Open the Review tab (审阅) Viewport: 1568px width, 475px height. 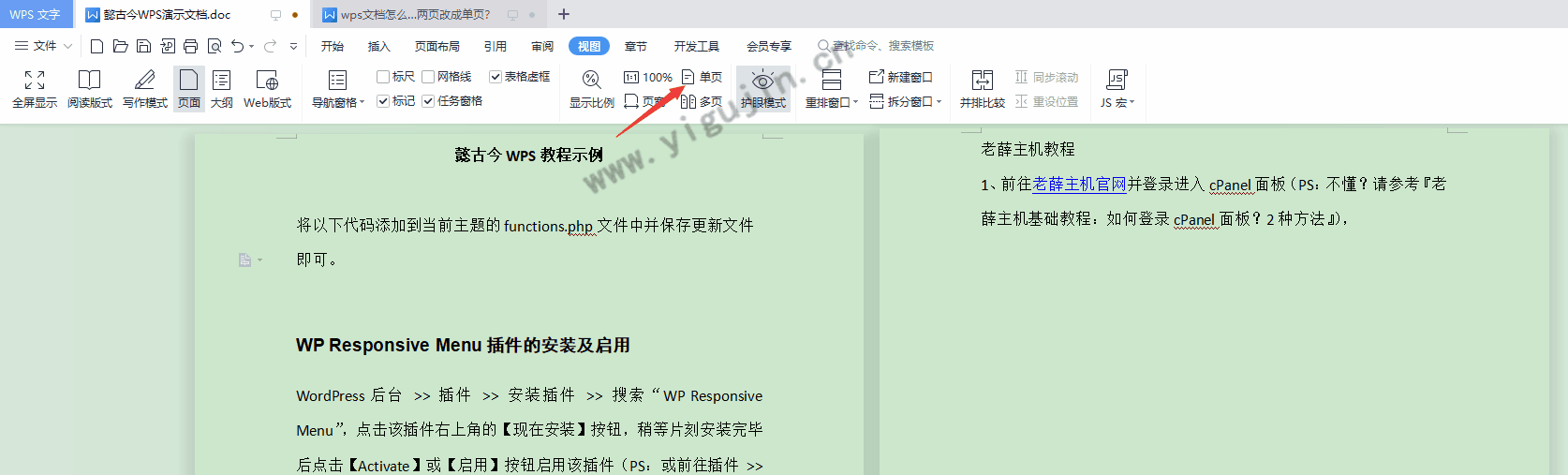(542, 46)
